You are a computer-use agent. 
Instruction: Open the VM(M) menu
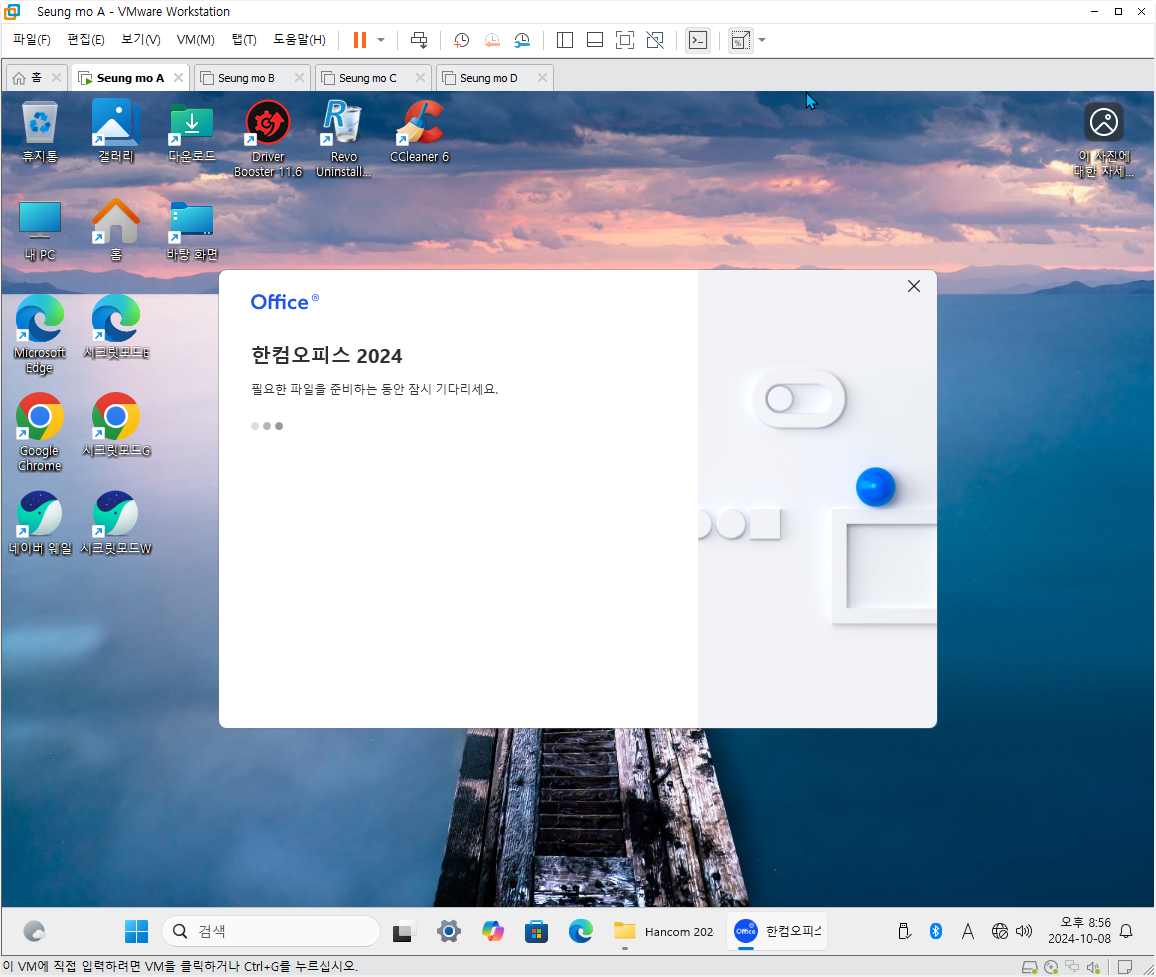tap(195, 40)
